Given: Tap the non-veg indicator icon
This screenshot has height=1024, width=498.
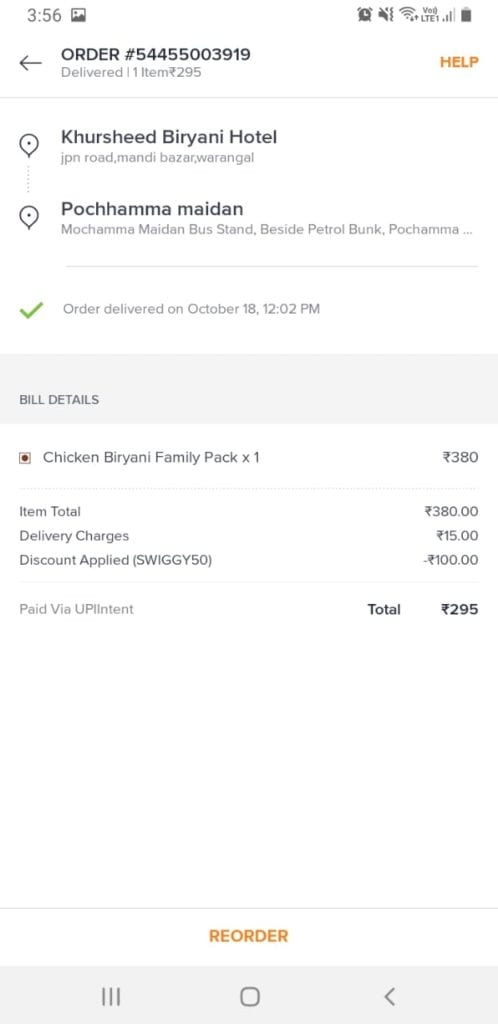Looking at the screenshot, I should (25, 458).
